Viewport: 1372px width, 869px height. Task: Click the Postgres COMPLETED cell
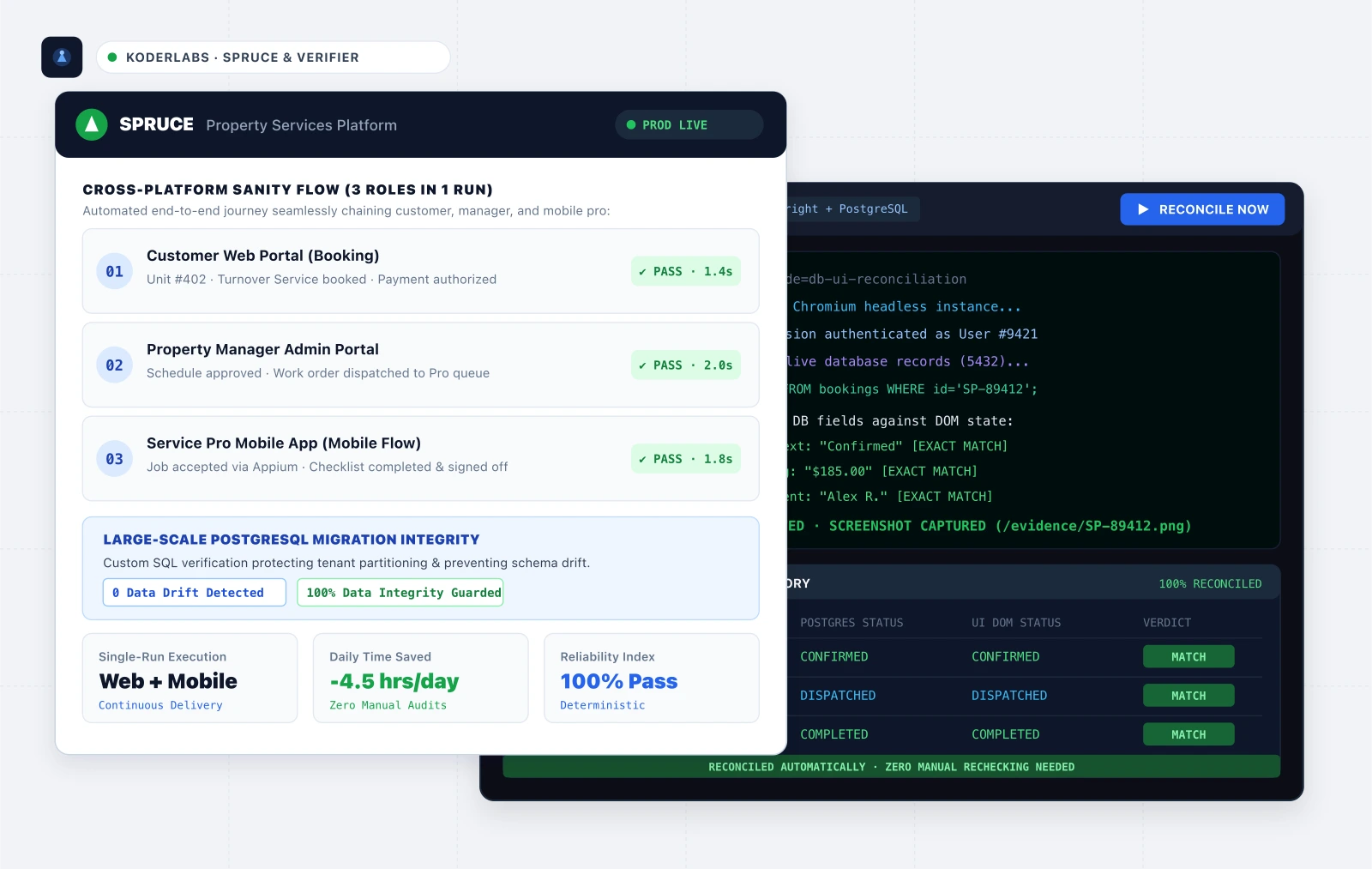click(833, 734)
